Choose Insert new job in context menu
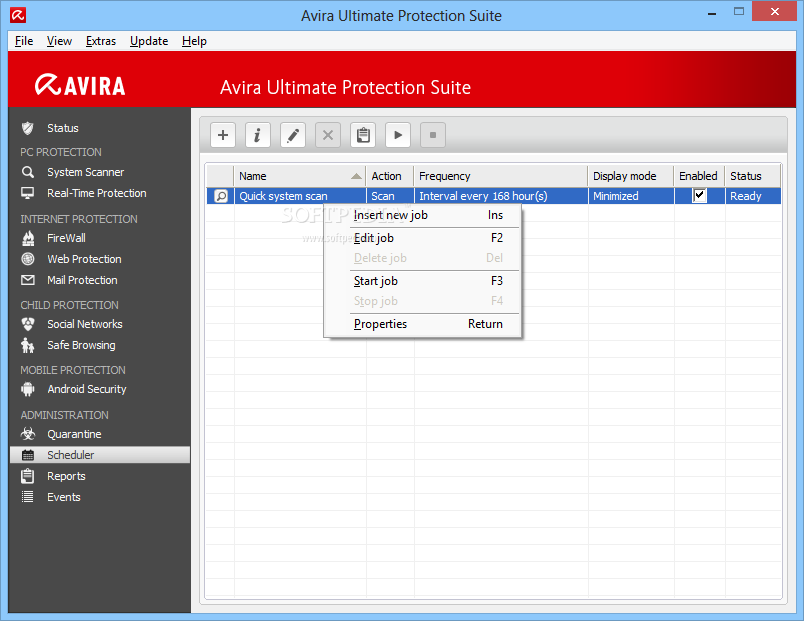 coord(423,215)
